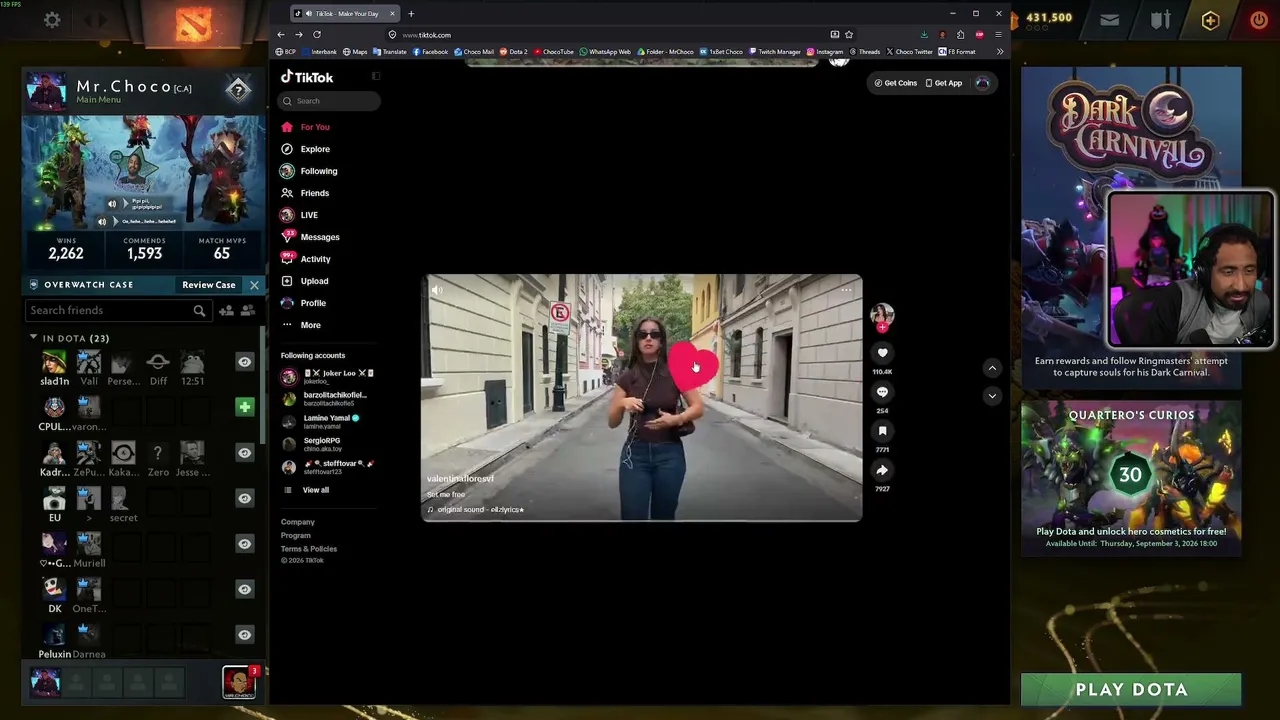Spectate slad1n's party with the eye icon
Image resolution: width=1280 pixels, height=720 pixels.
coord(244,362)
